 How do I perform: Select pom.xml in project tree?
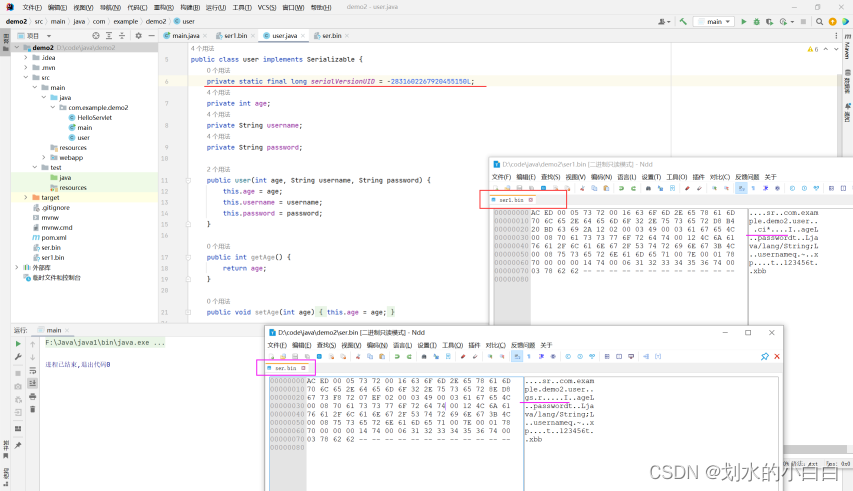54,238
